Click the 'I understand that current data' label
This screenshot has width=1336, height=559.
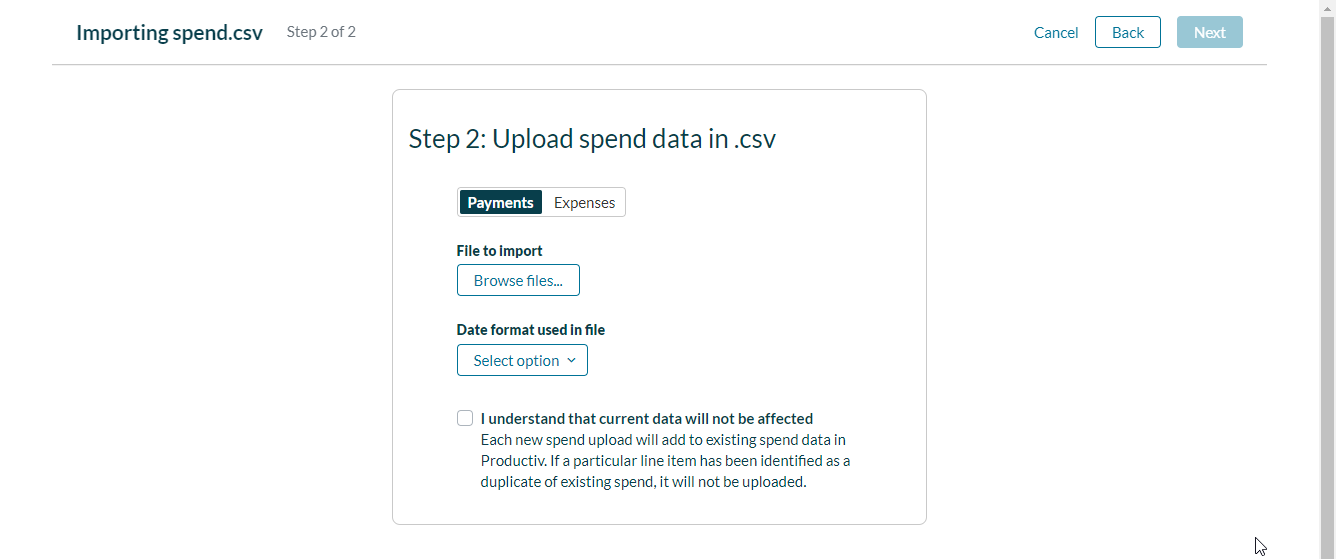(646, 419)
